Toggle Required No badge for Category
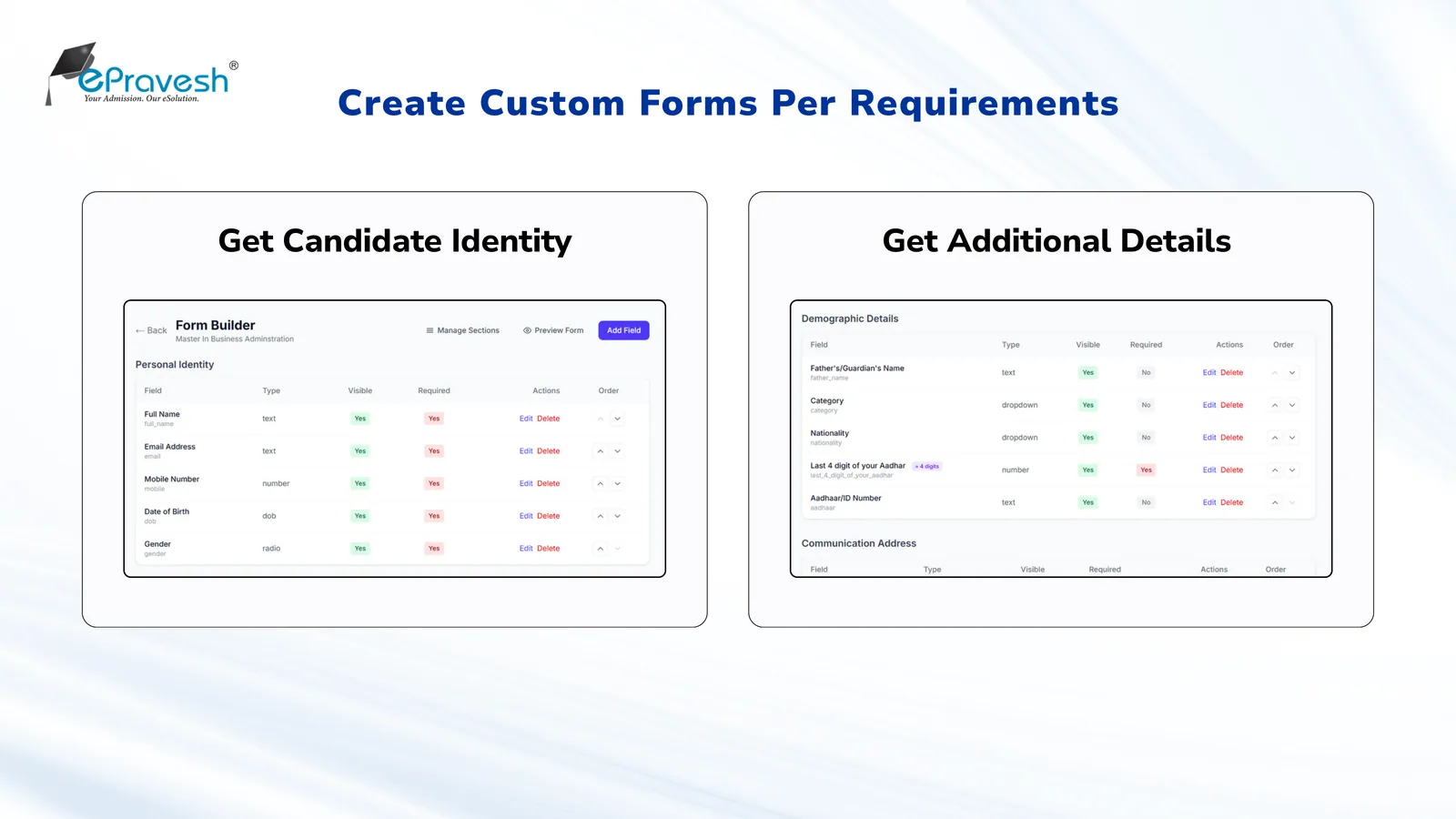Viewport: 1456px width, 819px height. point(1147,405)
